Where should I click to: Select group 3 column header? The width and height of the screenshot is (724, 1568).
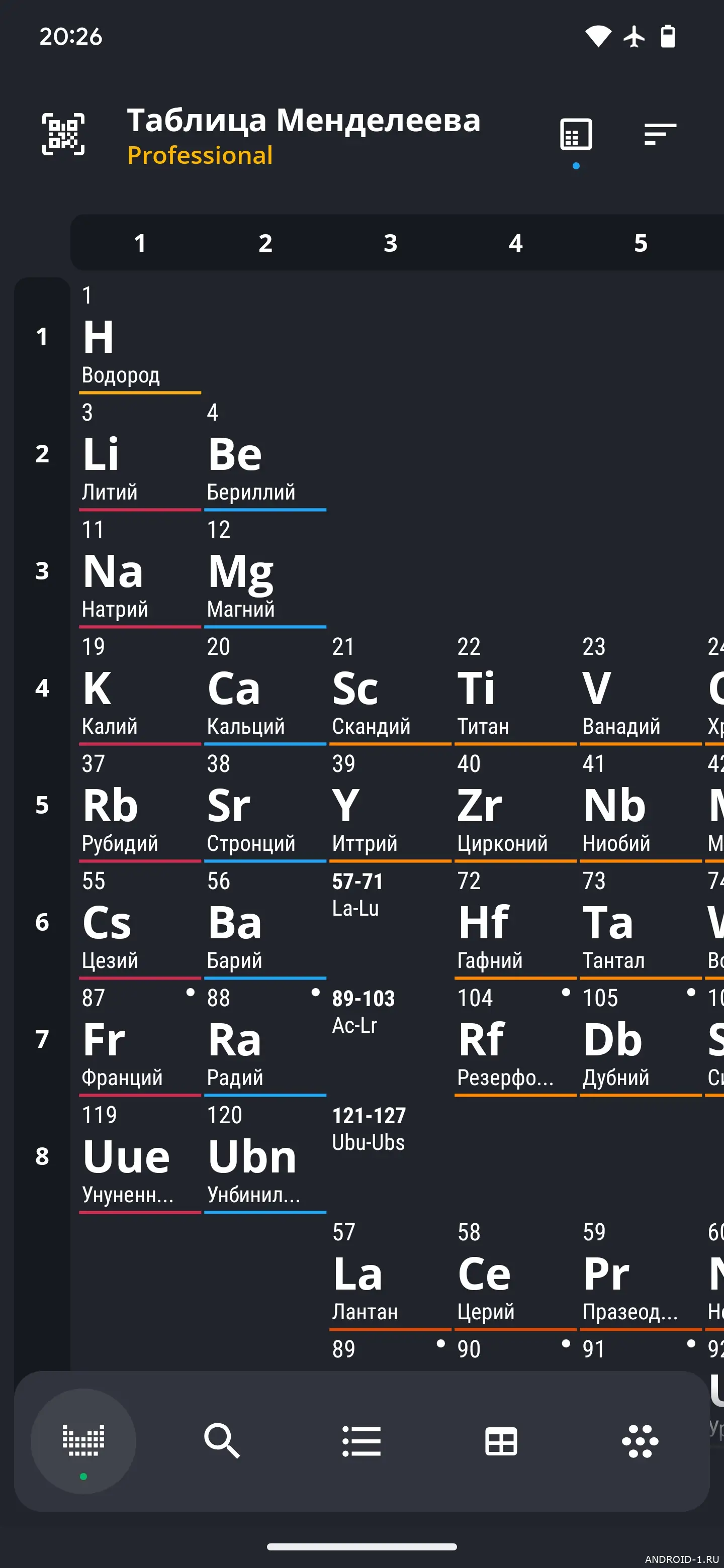pyautogui.click(x=390, y=243)
